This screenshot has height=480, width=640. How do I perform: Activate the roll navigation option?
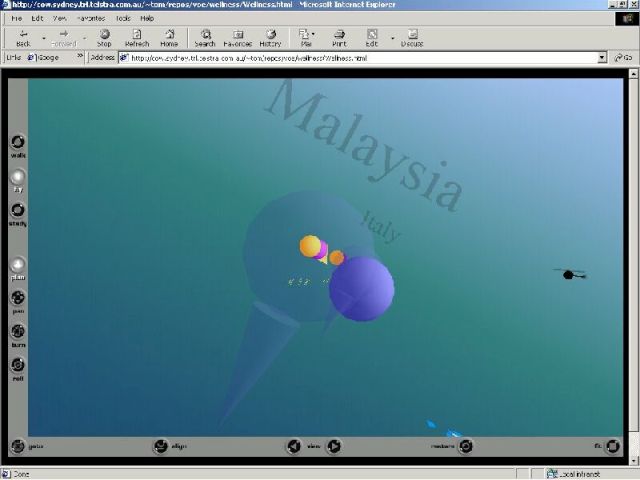pos(18,365)
